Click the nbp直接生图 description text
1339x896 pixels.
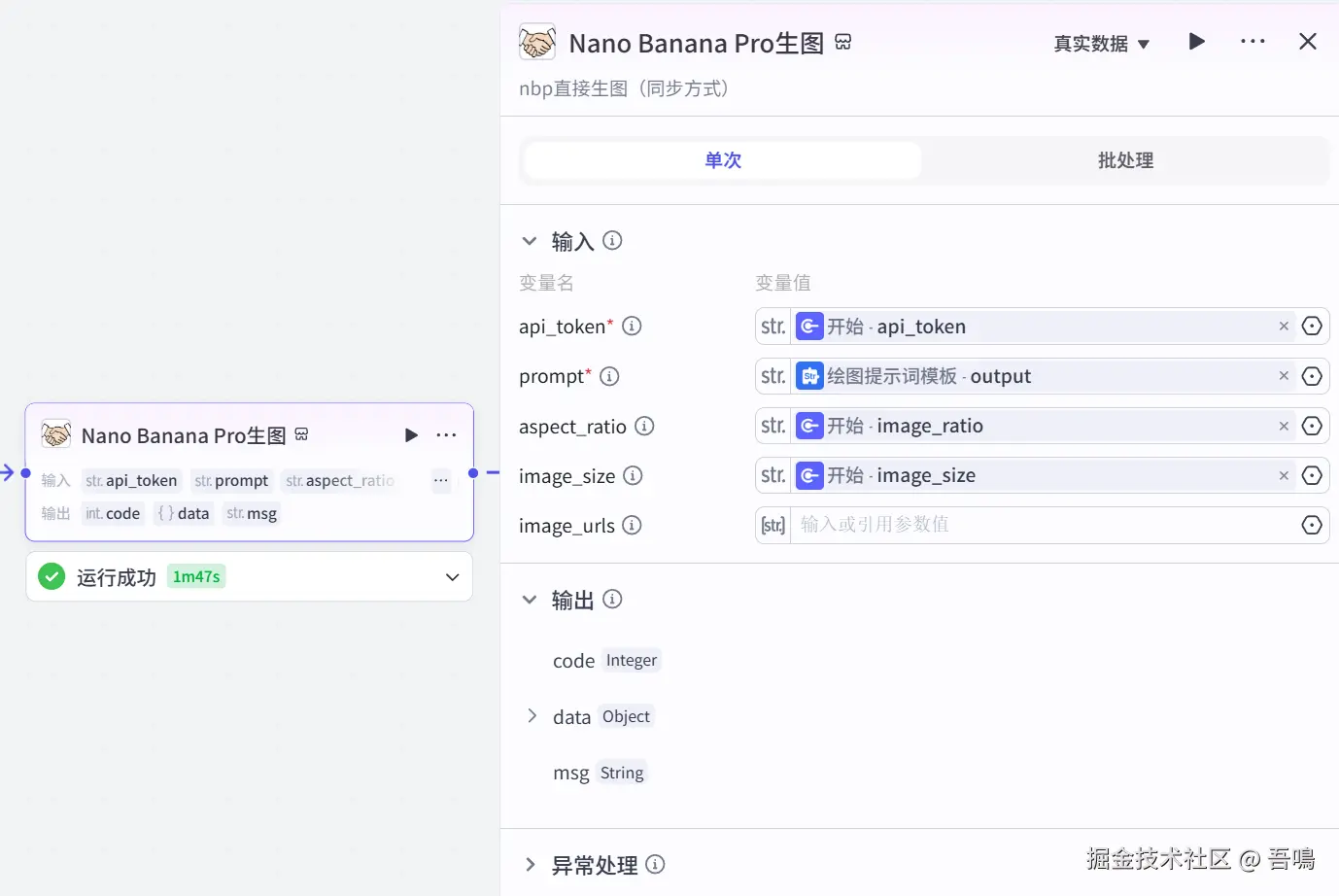click(x=625, y=88)
